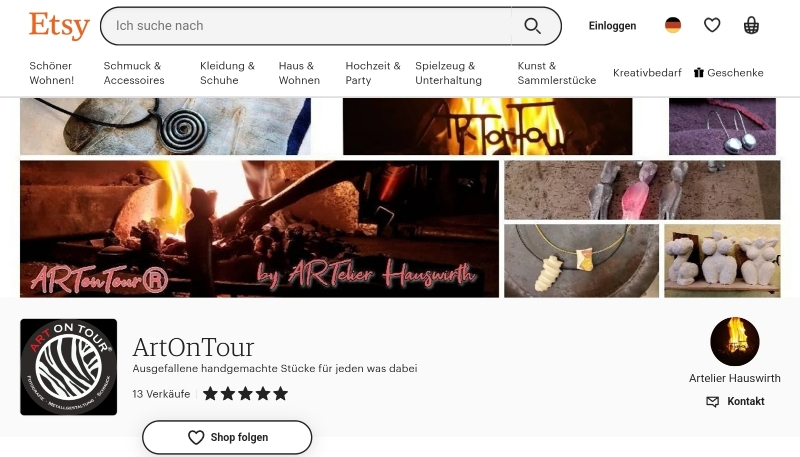800x457 pixels.
Task: Open the Kleidung & Schuhe menu
Action: 227,73
